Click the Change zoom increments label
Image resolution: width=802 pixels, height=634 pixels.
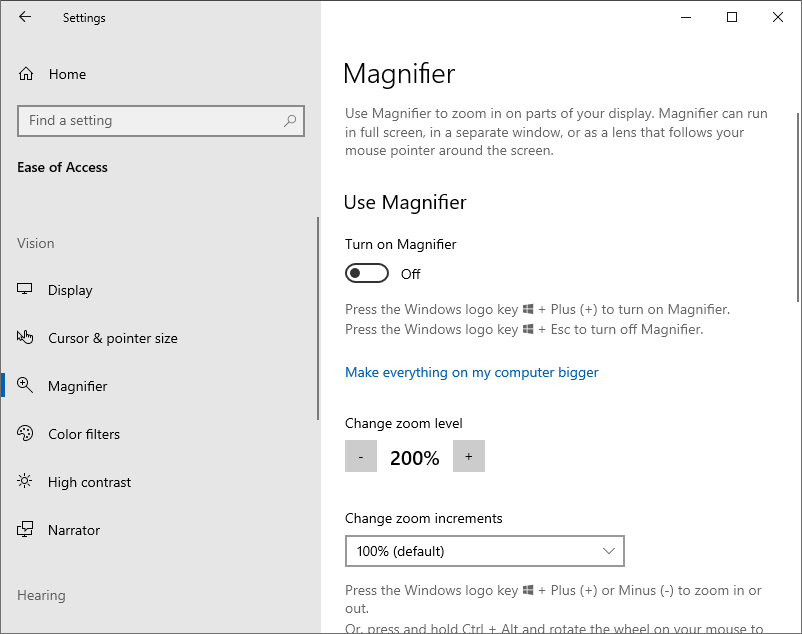[424, 518]
